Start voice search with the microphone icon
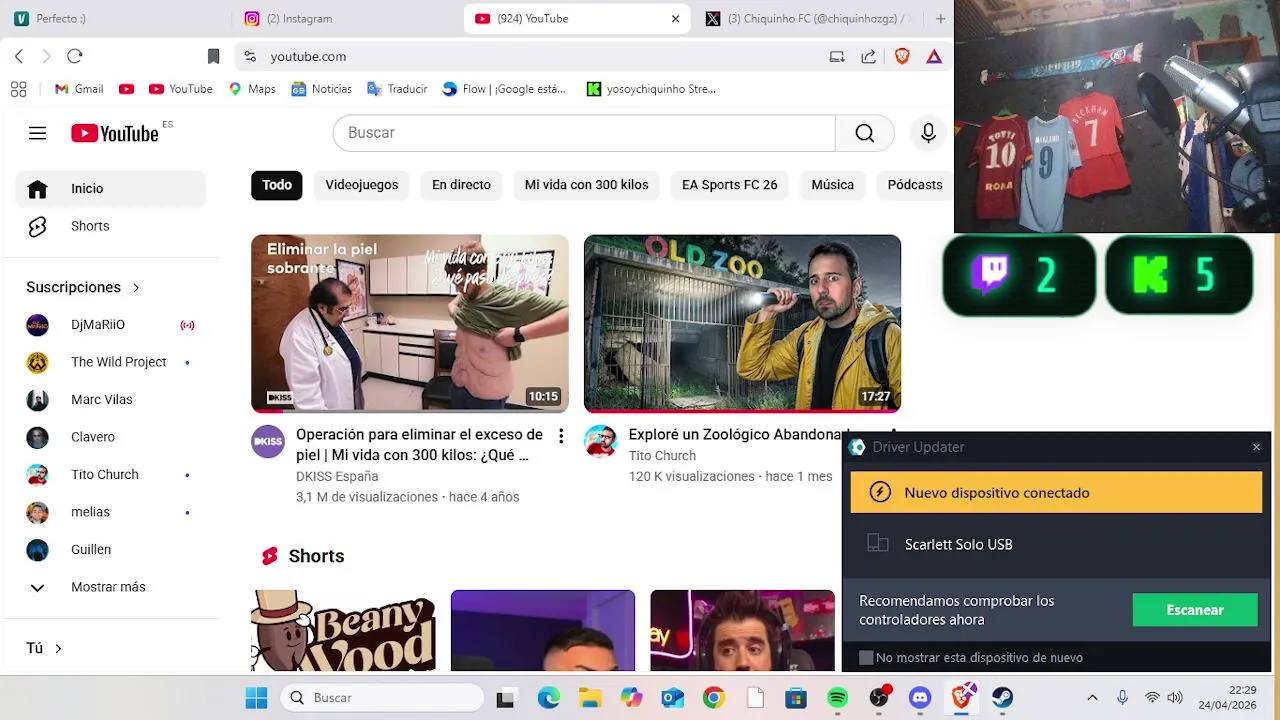 tap(928, 133)
